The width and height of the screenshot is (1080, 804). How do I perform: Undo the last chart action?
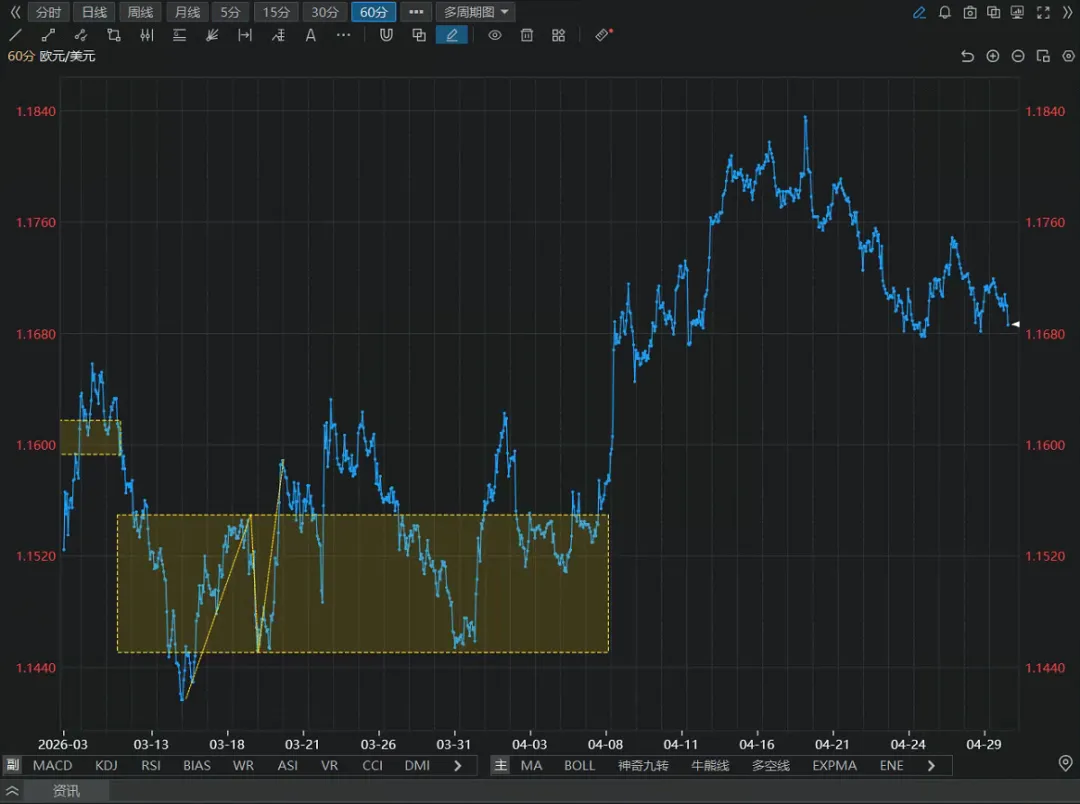[x=968, y=56]
